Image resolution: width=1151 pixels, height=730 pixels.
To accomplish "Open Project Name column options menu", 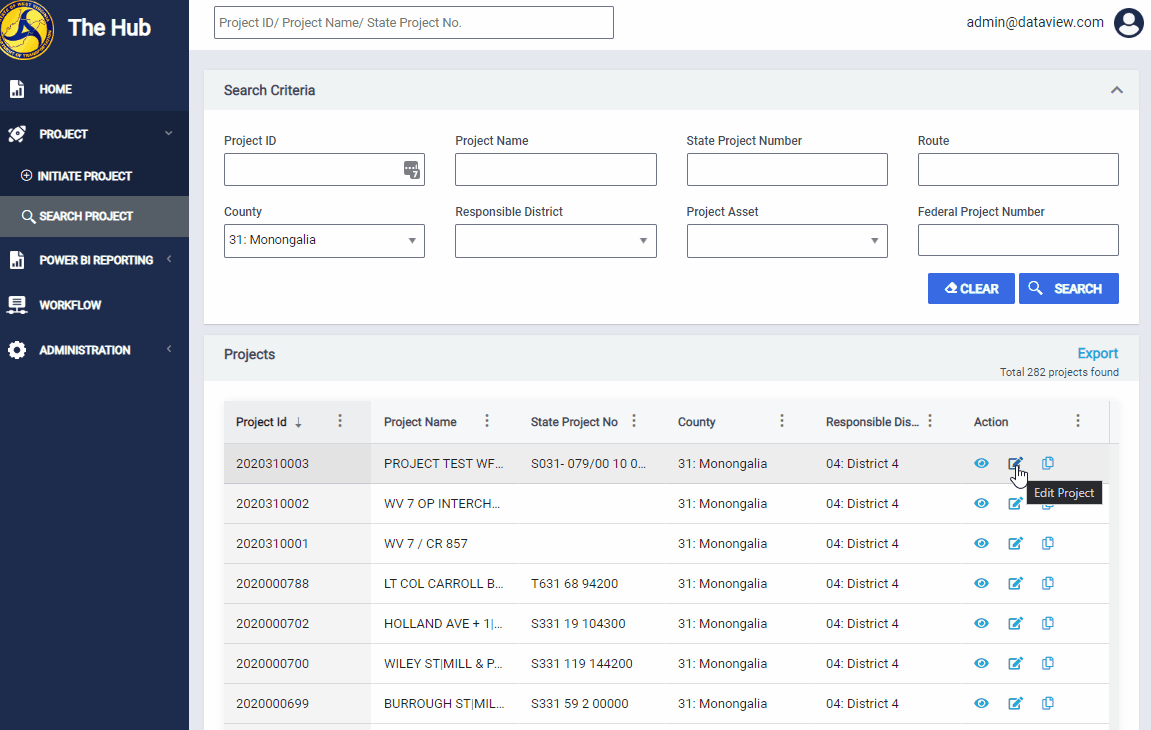I will pos(487,421).
